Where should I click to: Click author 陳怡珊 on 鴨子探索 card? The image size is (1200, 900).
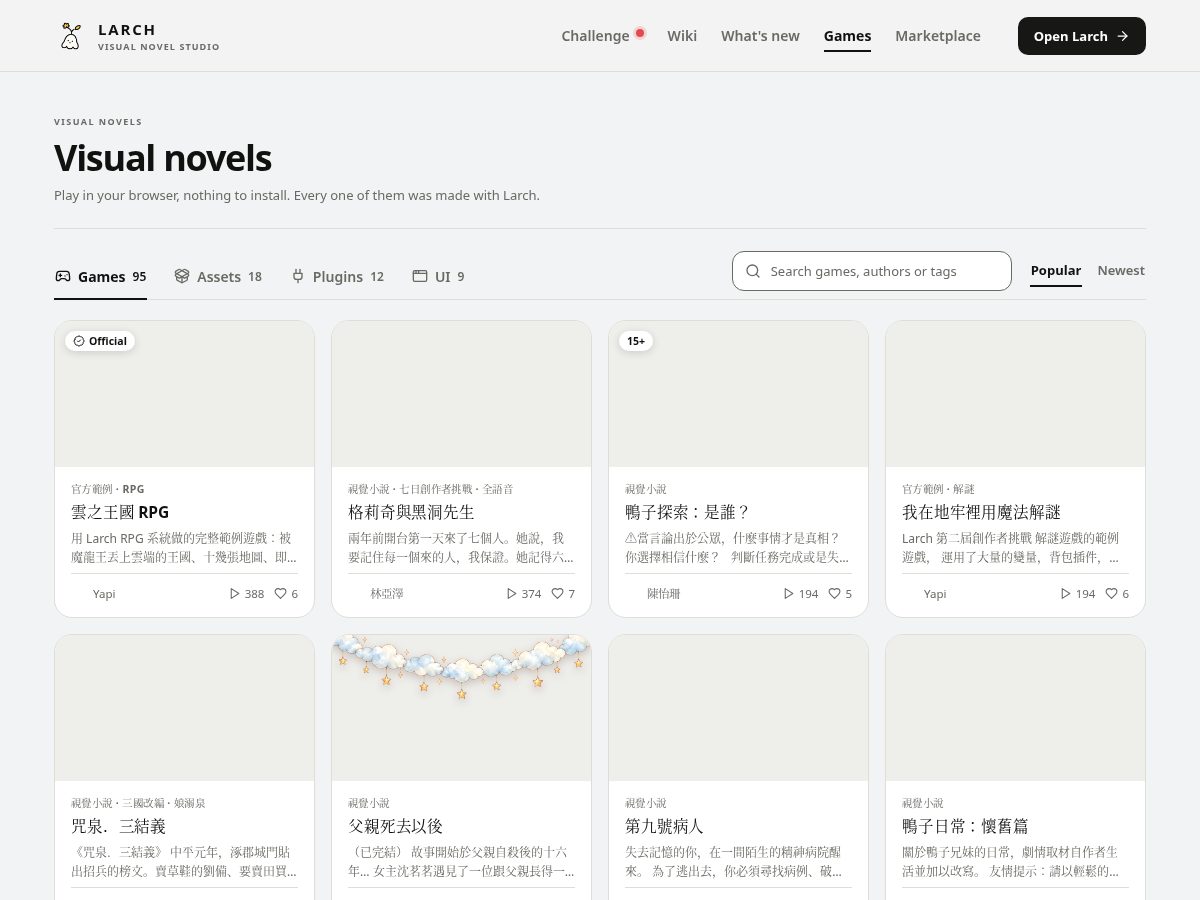(x=664, y=594)
